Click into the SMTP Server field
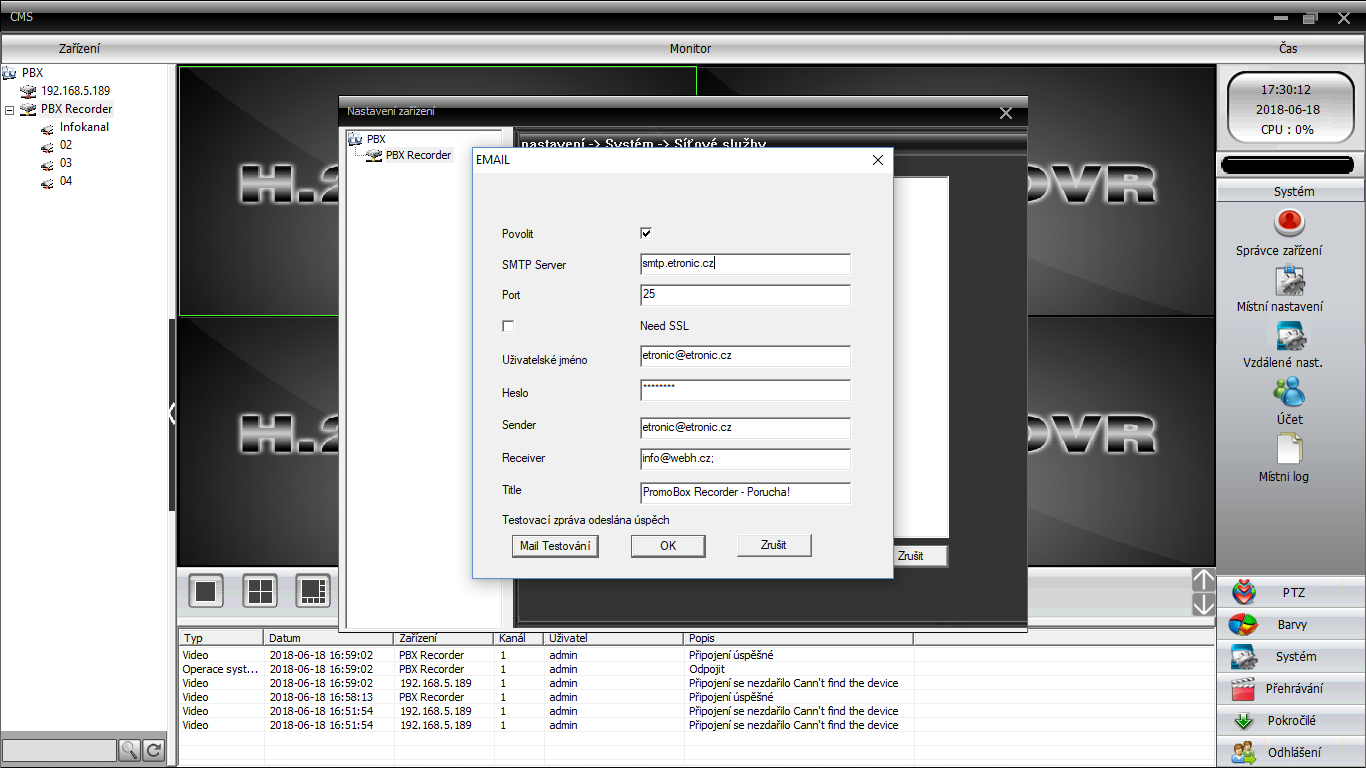 point(745,264)
